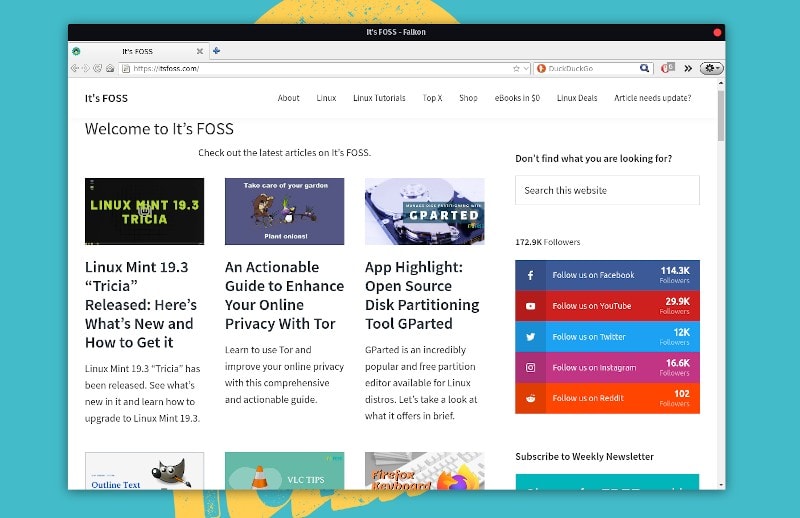Click the vertical scrollbar thumb
Screen dimensions: 800x518
coord(720,116)
